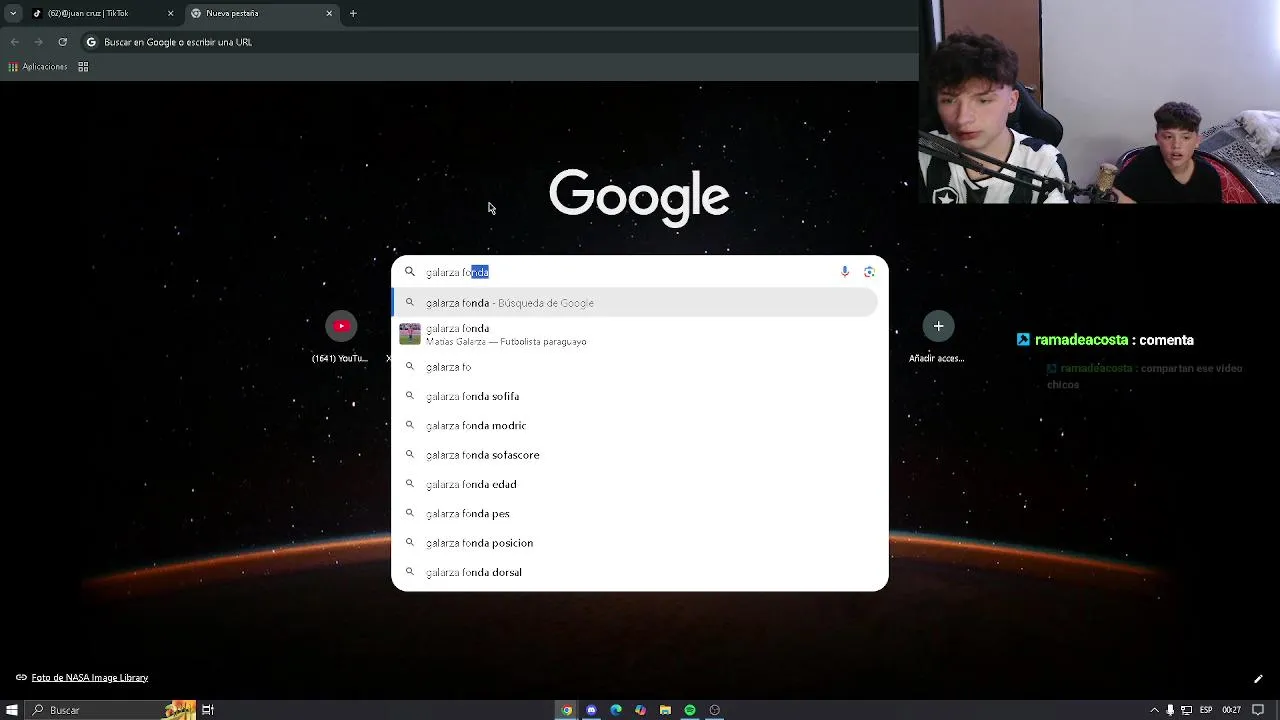Close the TikTok tab
1280x720 pixels.
pos(170,13)
